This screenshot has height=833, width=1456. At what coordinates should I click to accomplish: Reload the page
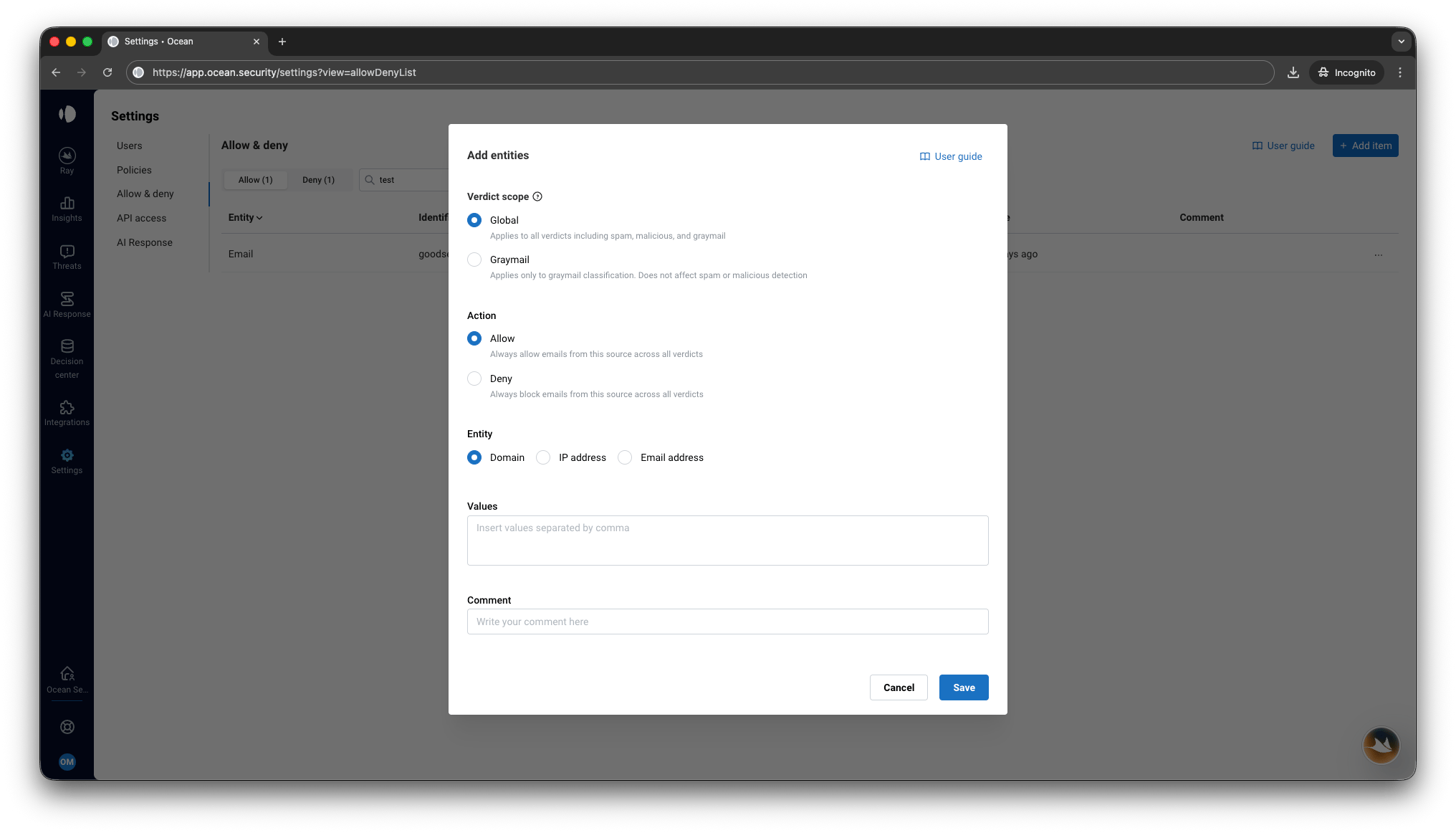click(x=107, y=72)
